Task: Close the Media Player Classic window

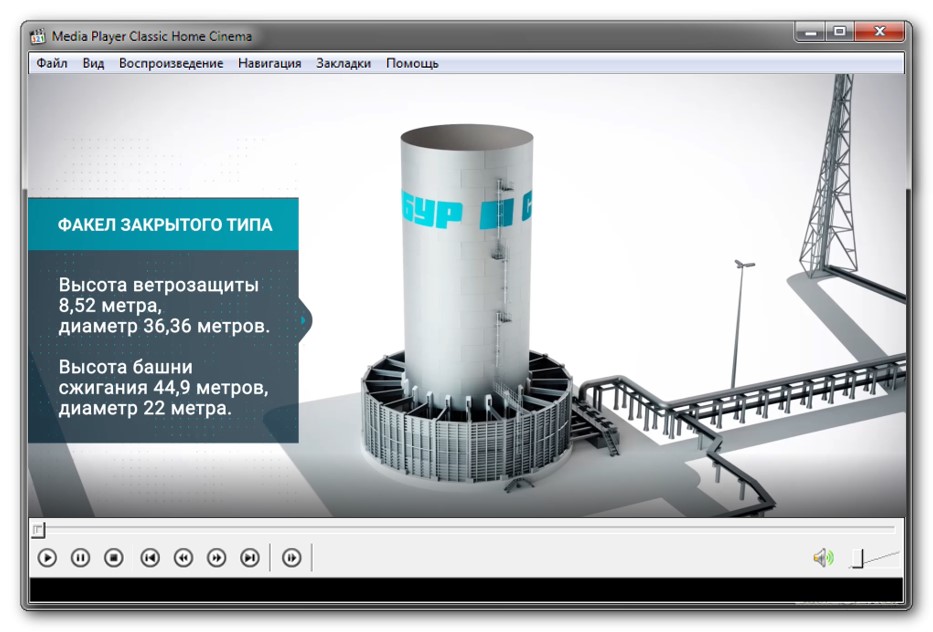Action: [880, 32]
